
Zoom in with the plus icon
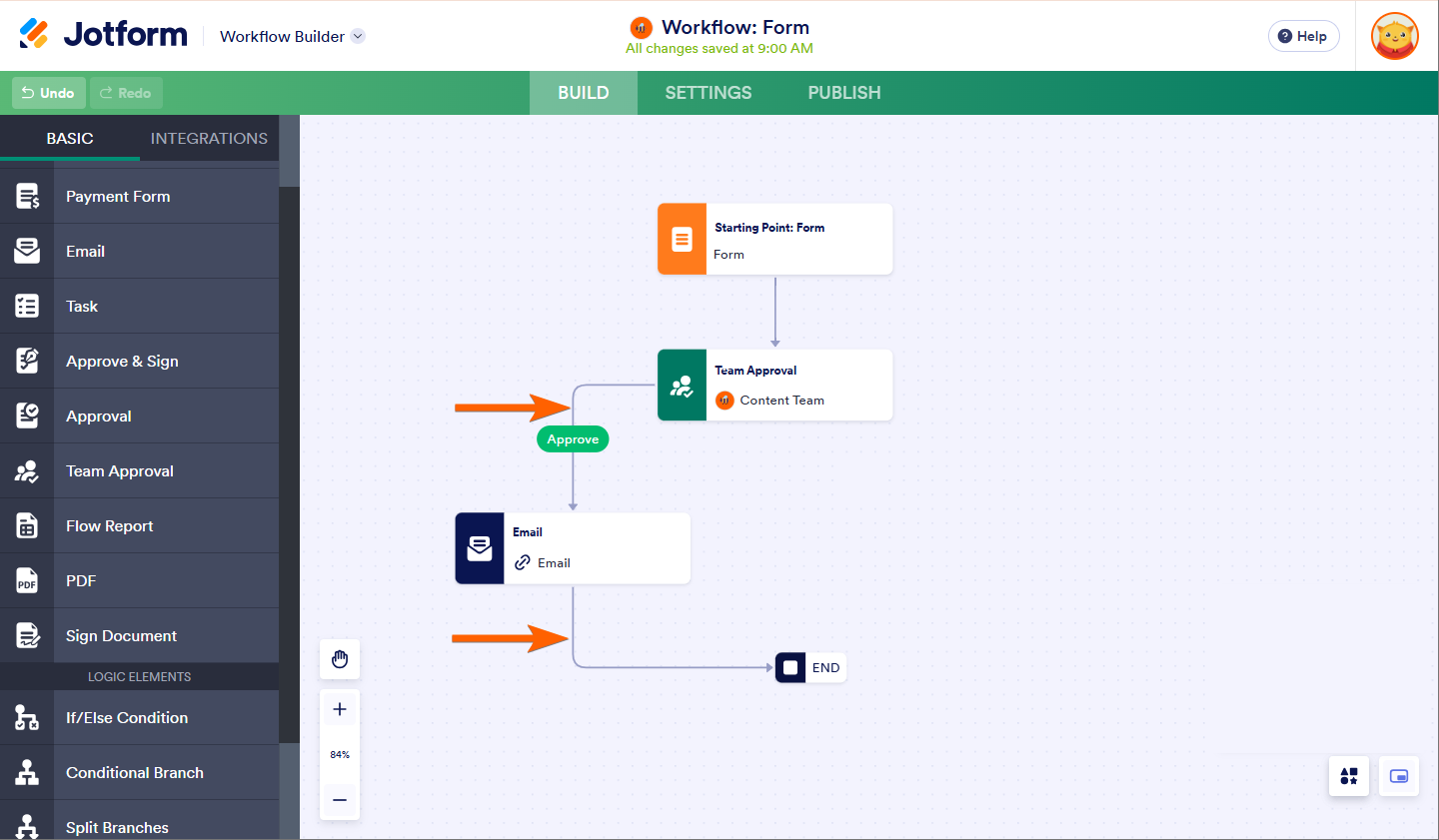pos(340,709)
